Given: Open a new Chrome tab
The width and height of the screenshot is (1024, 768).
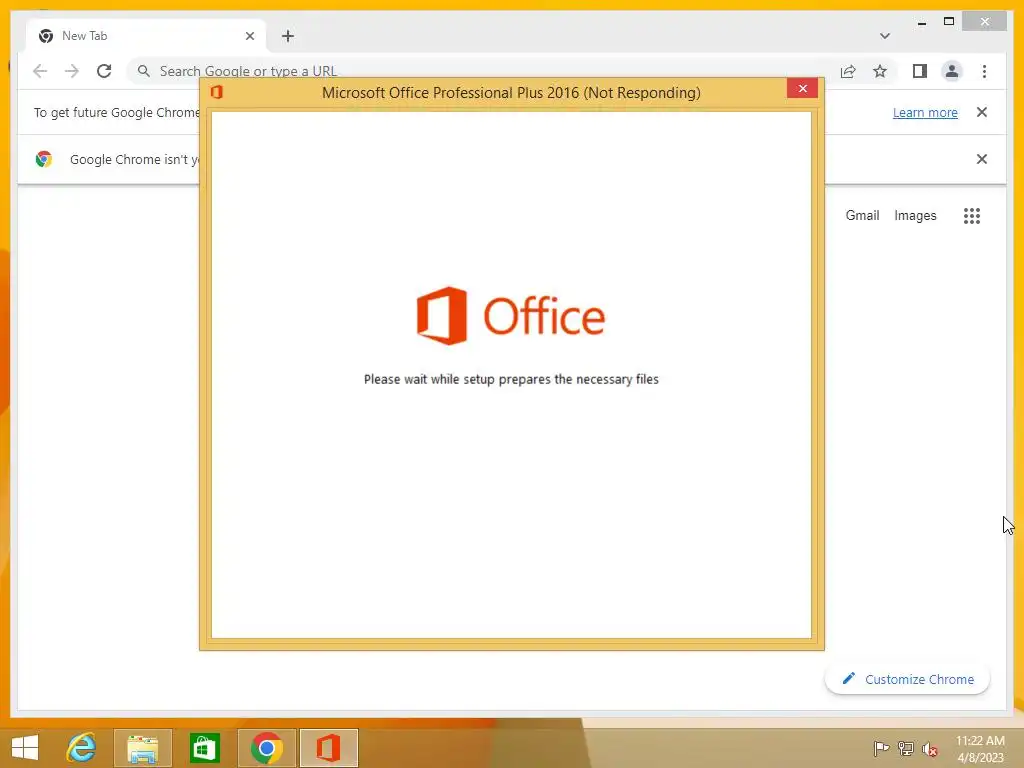Looking at the screenshot, I should coord(288,36).
